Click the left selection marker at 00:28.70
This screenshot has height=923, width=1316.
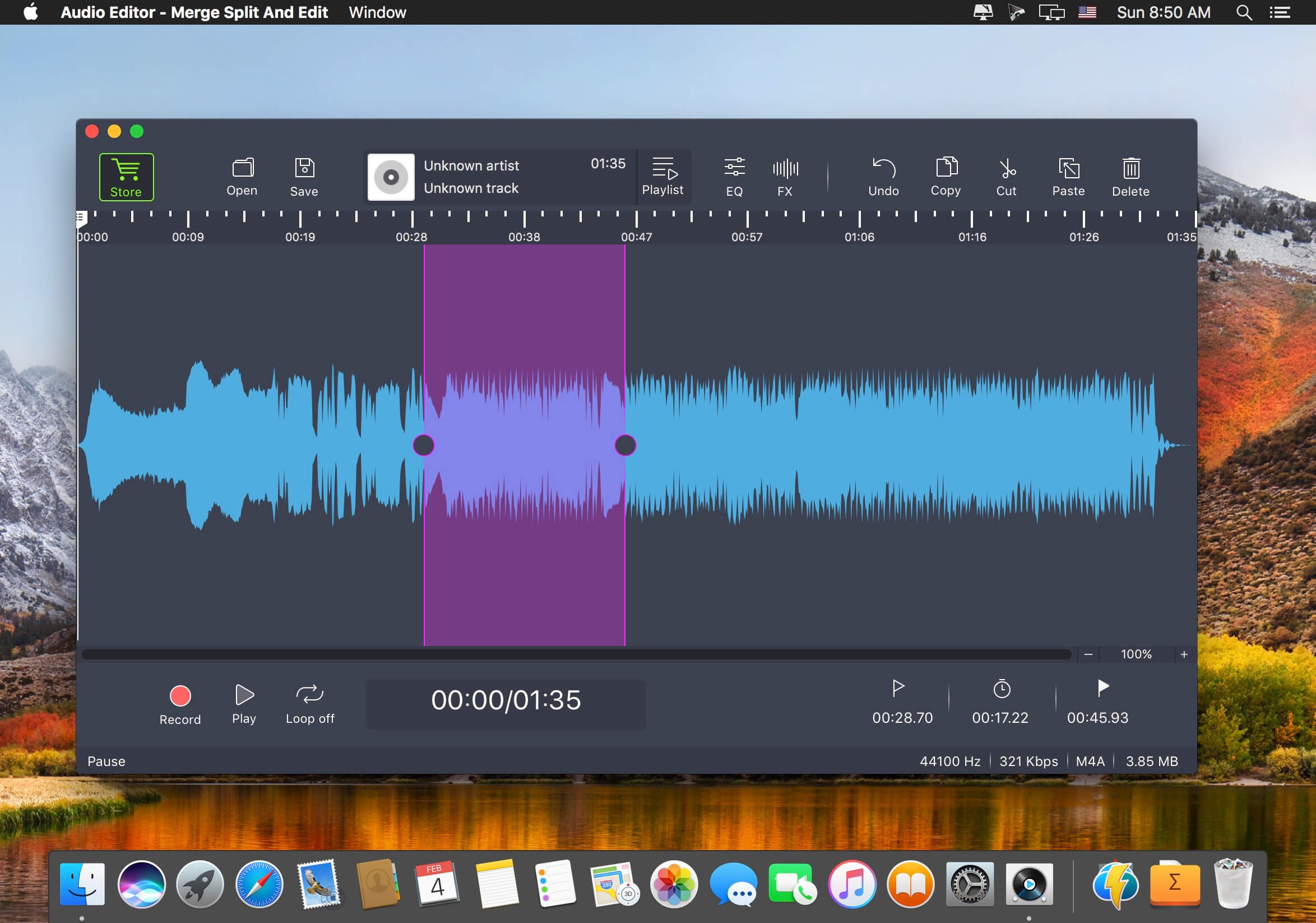pyautogui.click(x=424, y=444)
